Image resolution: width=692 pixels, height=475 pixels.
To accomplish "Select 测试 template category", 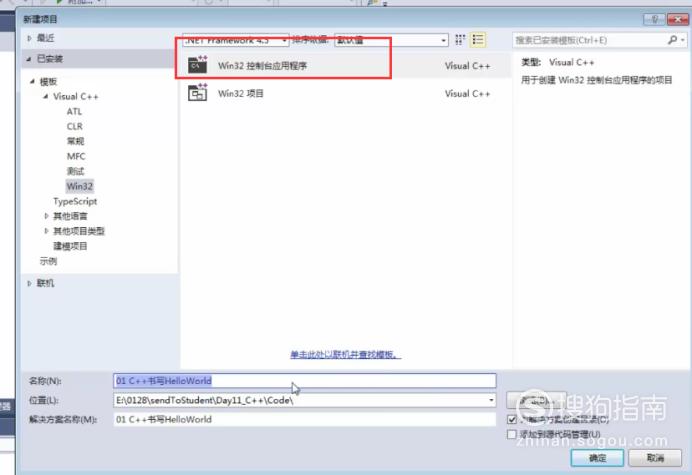I will pos(75,171).
